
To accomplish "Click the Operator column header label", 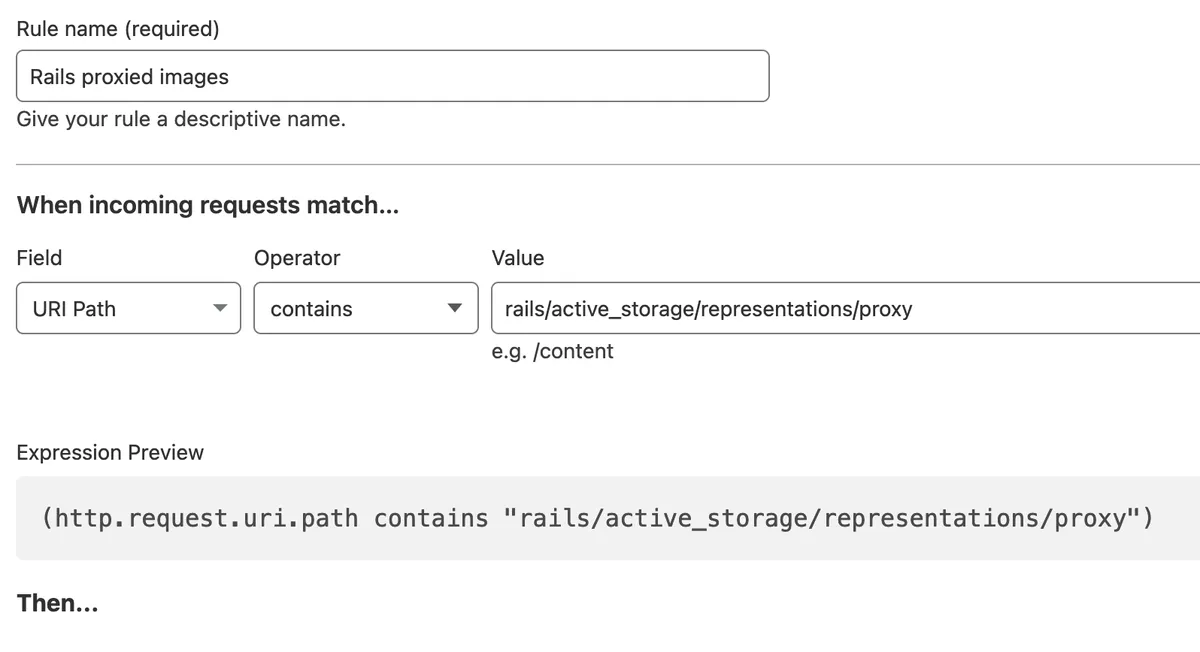I will (x=296, y=257).
